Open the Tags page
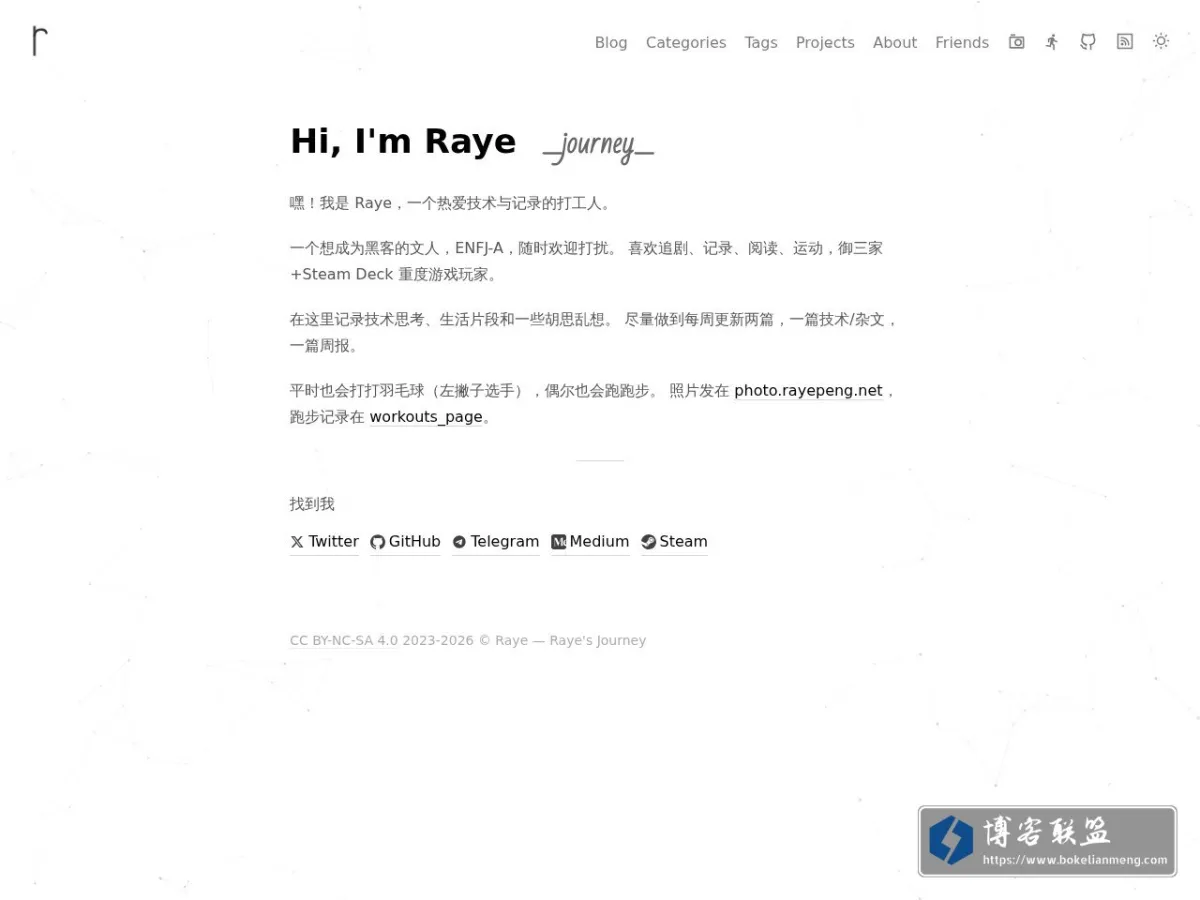Image resolution: width=1200 pixels, height=900 pixels. tap(761, 42)
